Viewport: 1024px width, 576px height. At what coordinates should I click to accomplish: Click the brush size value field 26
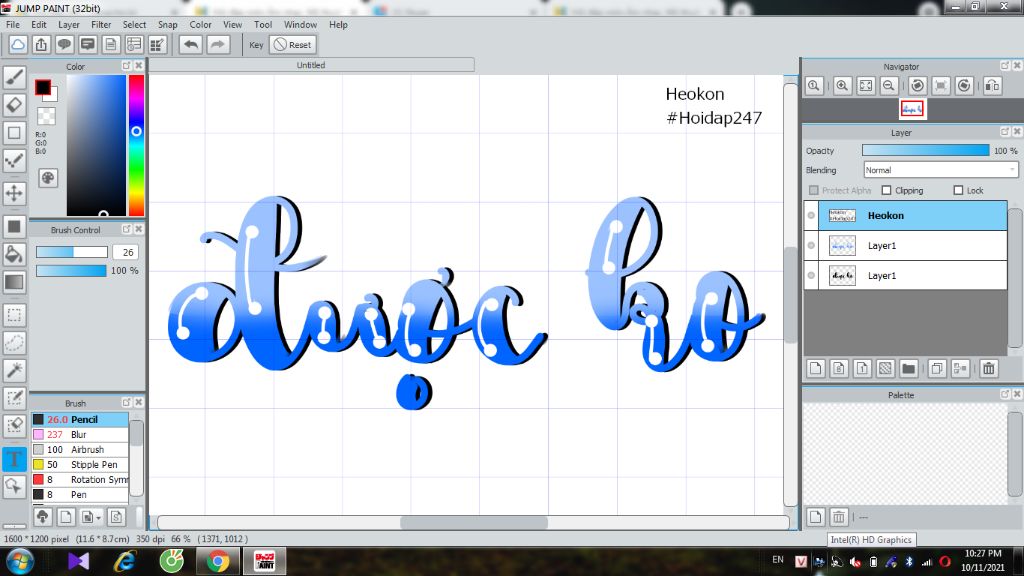coord(127,252)
